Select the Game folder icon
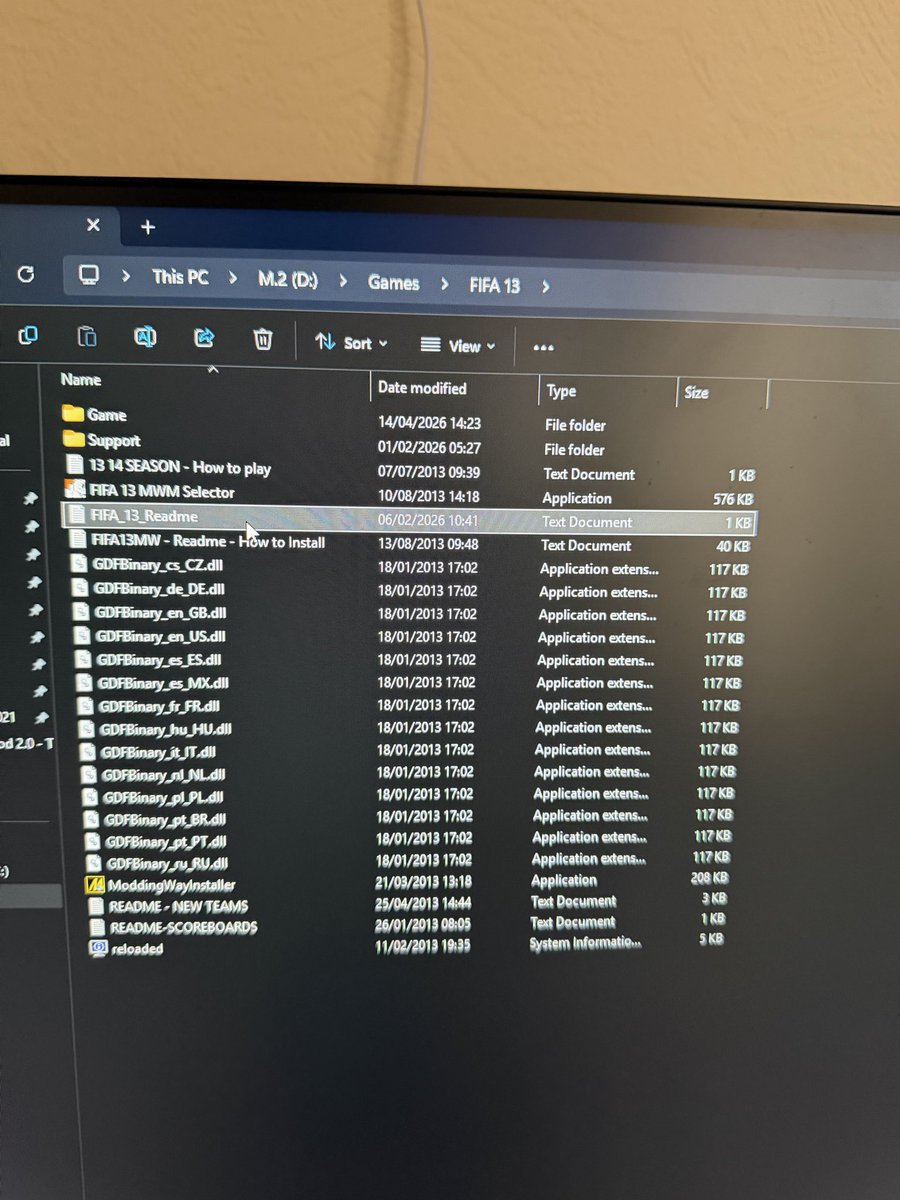The height and width of the screenshot is (1200, 900). click(x=72, y=414)
